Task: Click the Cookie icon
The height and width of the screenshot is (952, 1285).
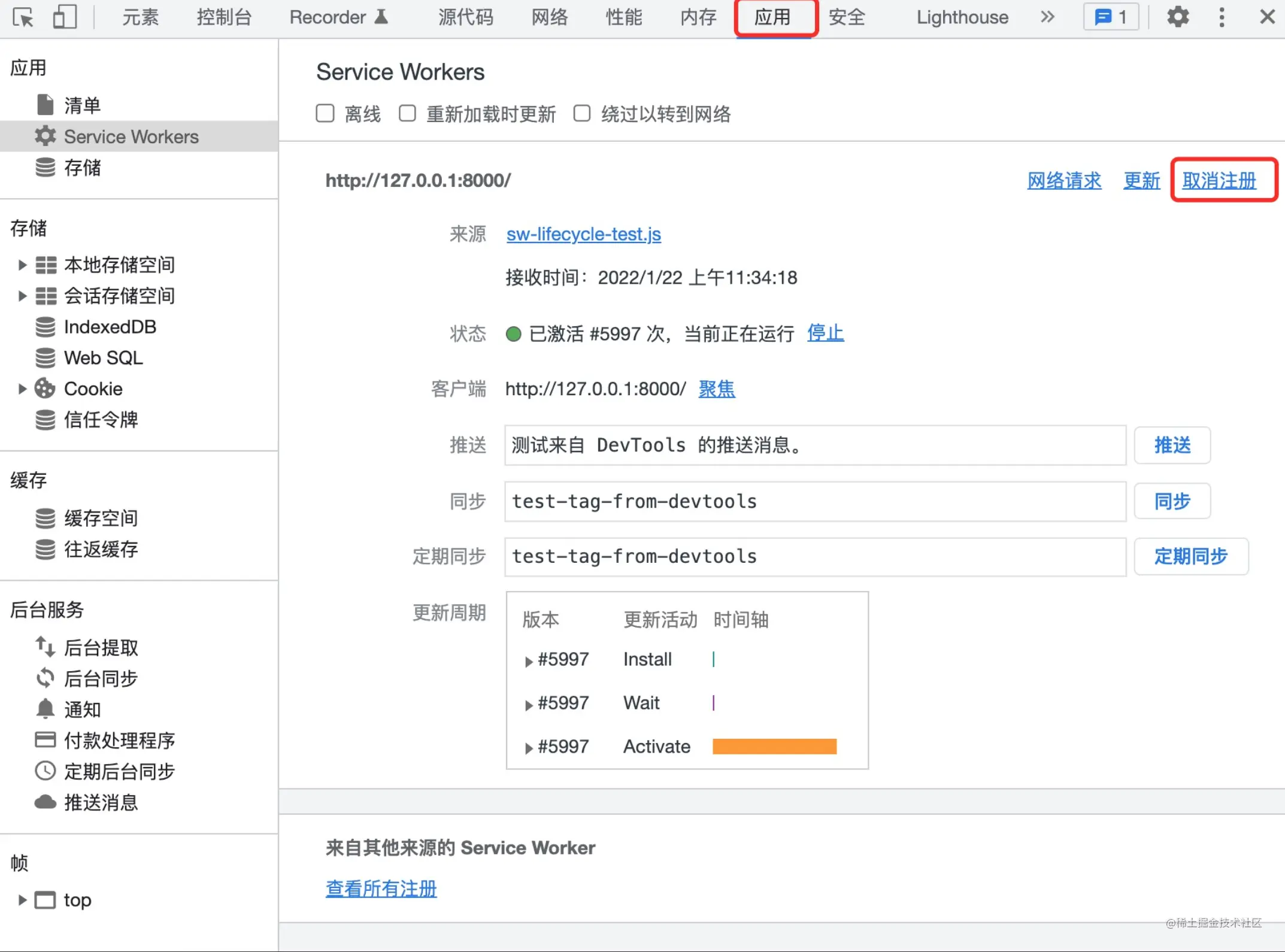Action: click(46, 389)
